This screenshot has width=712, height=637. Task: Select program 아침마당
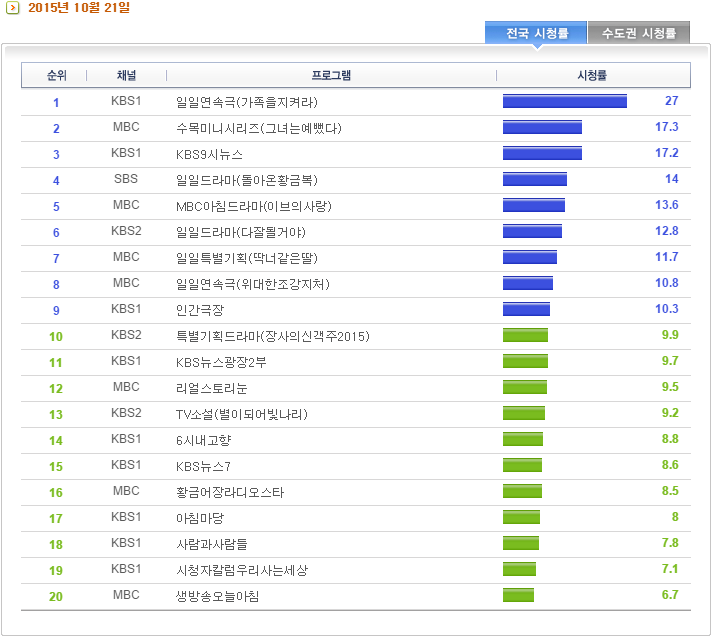click(200, 518)
